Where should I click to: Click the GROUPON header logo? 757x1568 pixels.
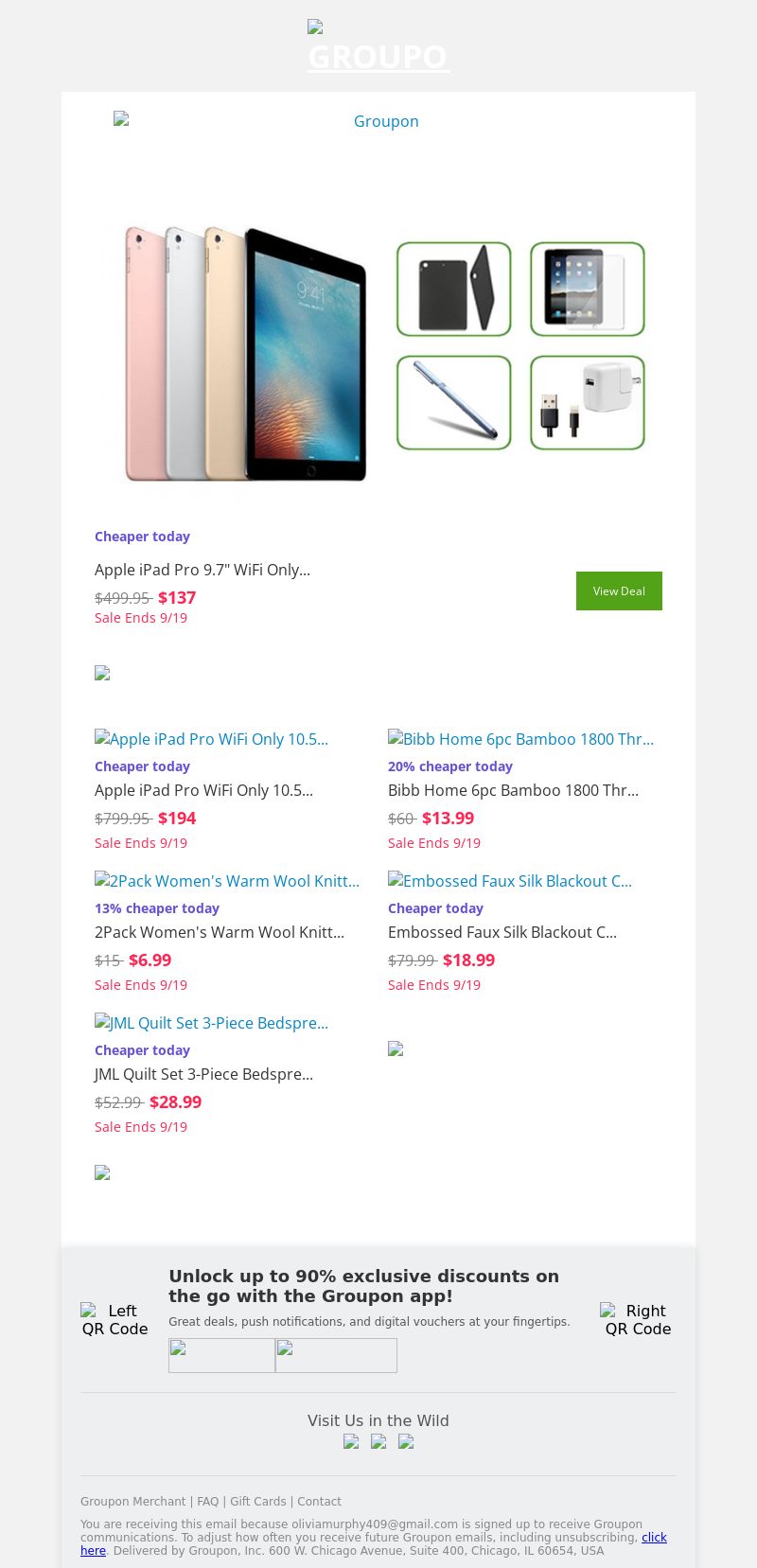pyautogui.click(x=378, y=49)
